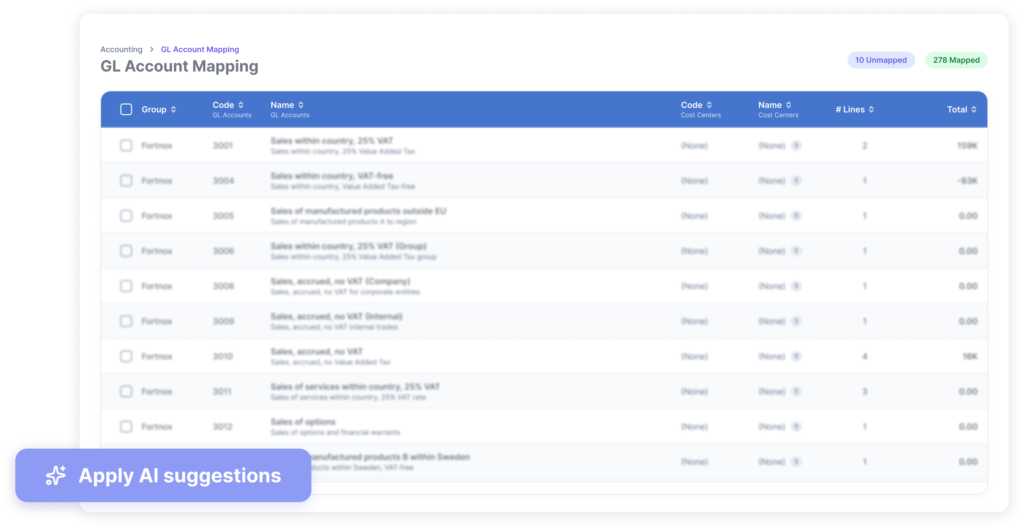Click cost center code (None) in row 3001
The image size is (1024, 529).
point(694,146)
